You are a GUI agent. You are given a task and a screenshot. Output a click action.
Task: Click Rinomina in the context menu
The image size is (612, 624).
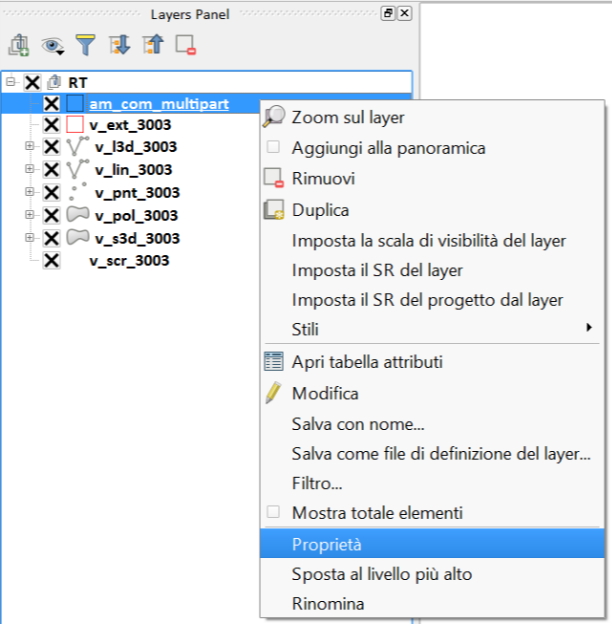[327, 604]
